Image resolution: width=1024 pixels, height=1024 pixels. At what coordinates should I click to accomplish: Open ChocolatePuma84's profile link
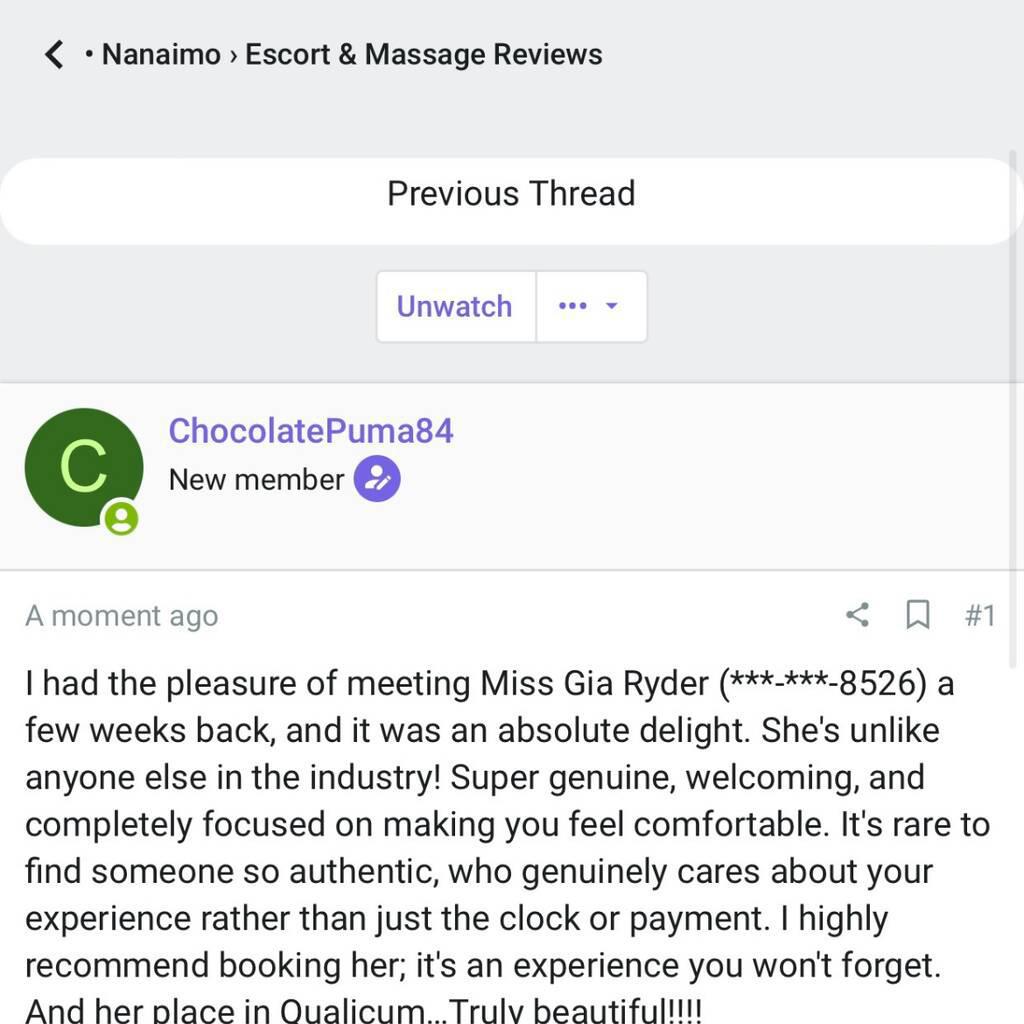311,431
